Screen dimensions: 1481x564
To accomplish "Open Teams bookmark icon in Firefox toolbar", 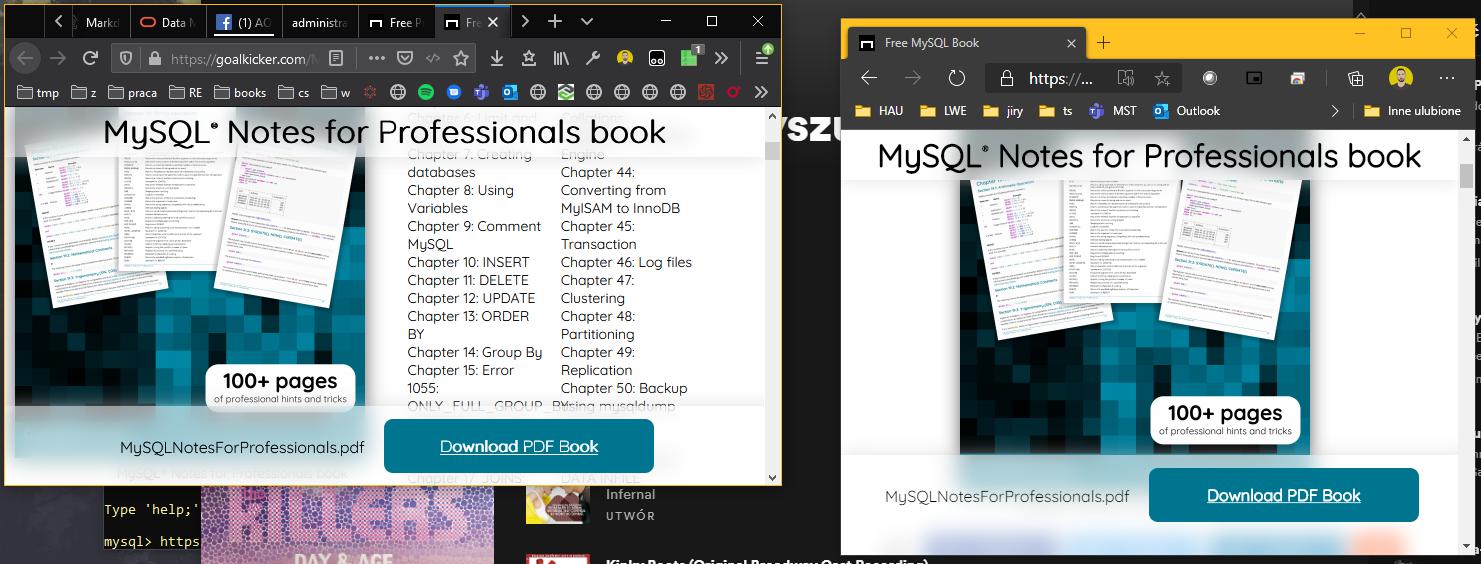I will click(x=482, y=92).
